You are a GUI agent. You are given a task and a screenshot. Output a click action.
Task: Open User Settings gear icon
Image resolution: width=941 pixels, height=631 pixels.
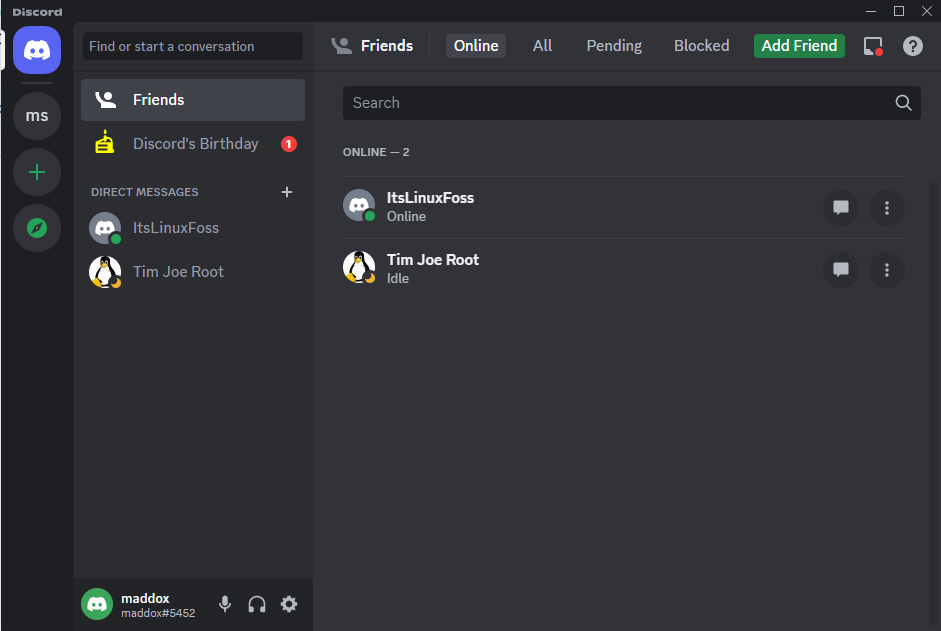coord(289,604)
